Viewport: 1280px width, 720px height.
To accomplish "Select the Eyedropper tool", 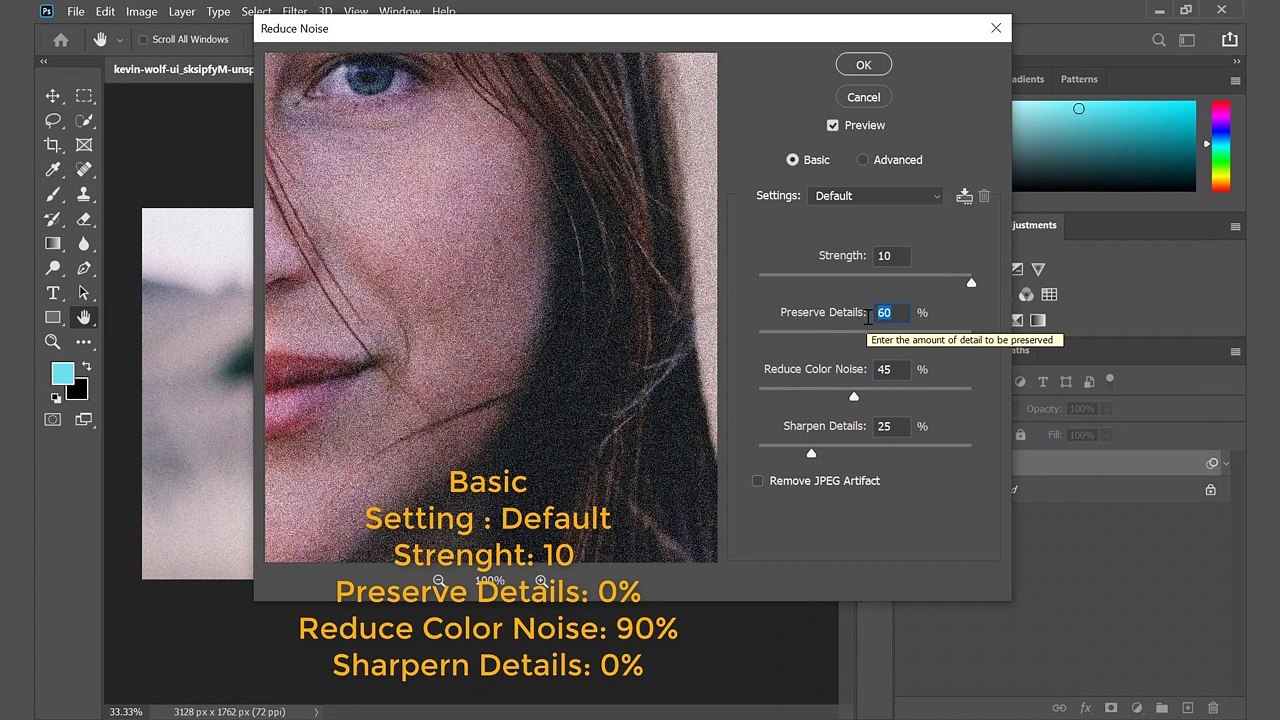I will (x=53, y=170).
